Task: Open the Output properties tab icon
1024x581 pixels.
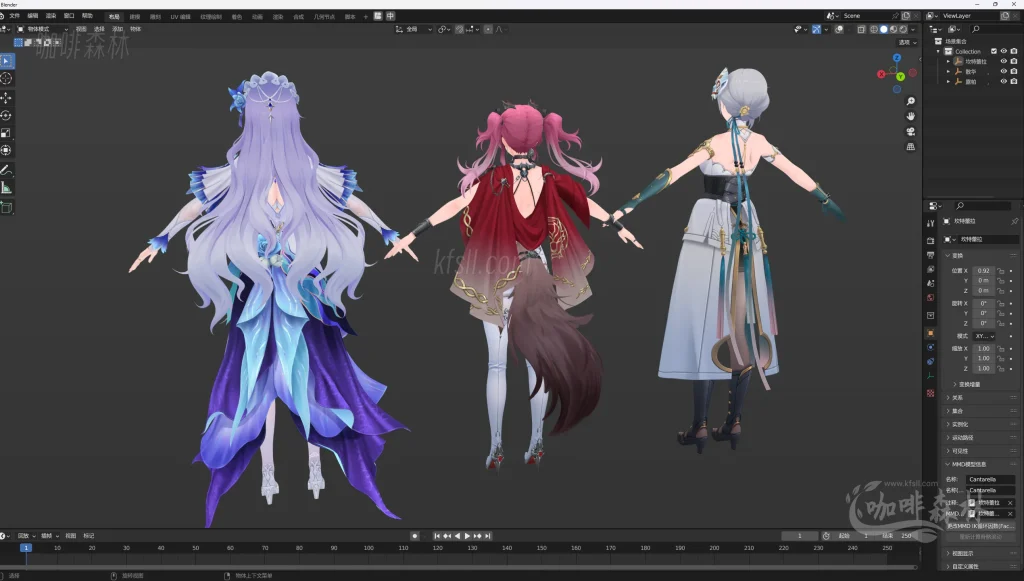Action: pyautogui.click(x=931, y=255)
